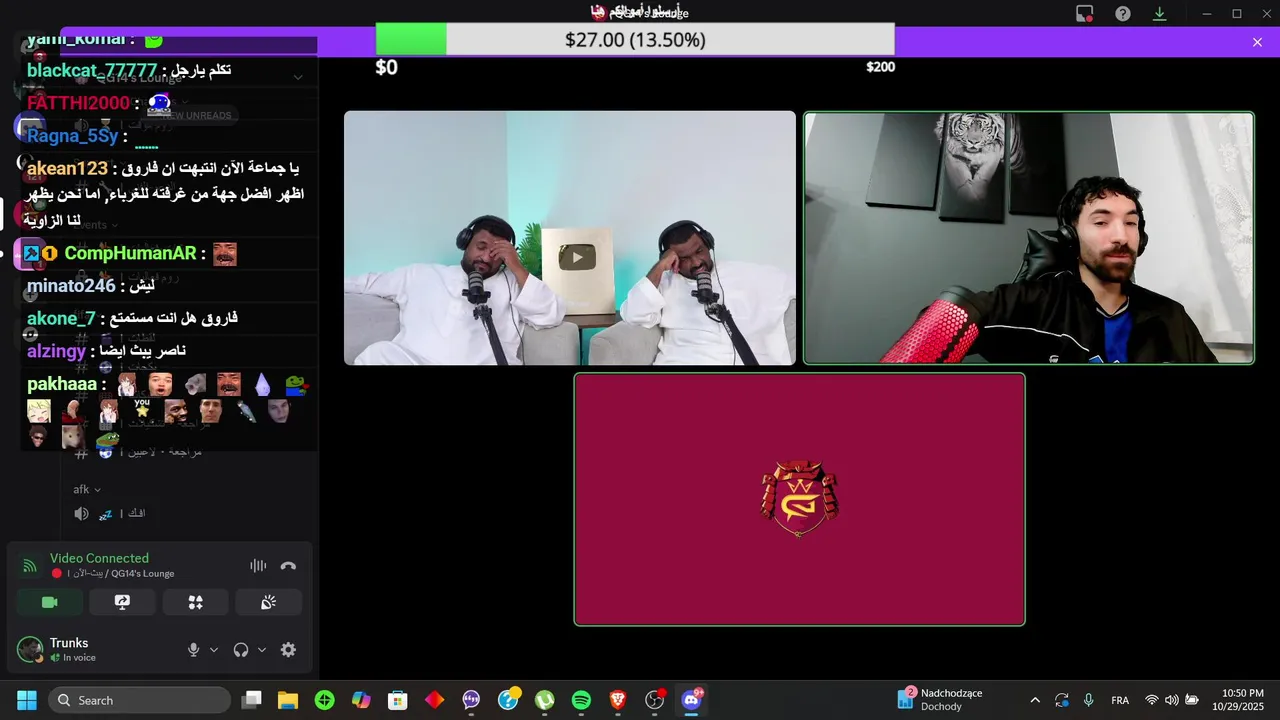Open the Wi-Fi network tray icon
The image size is (1280, 720).
point(1152,700)
